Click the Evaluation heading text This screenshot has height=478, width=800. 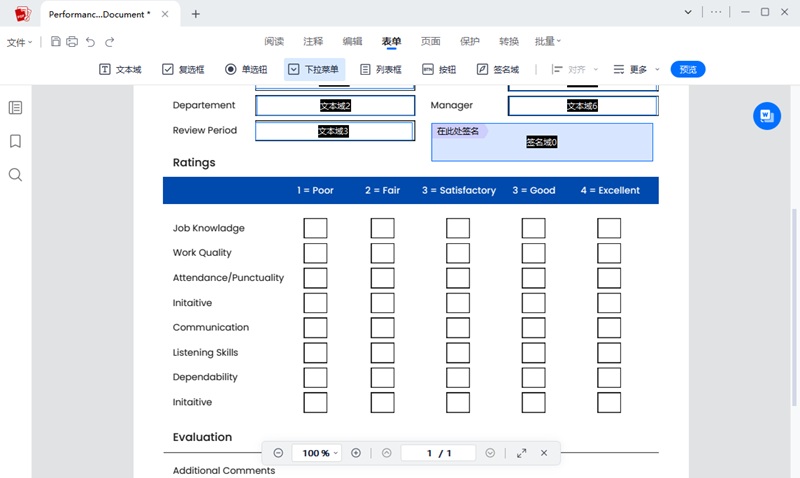[x=202, y=437]
